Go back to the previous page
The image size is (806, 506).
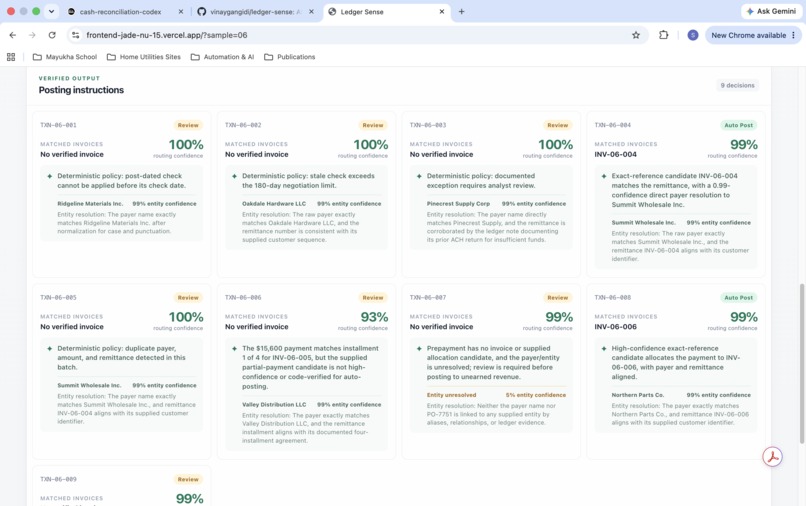13,35
